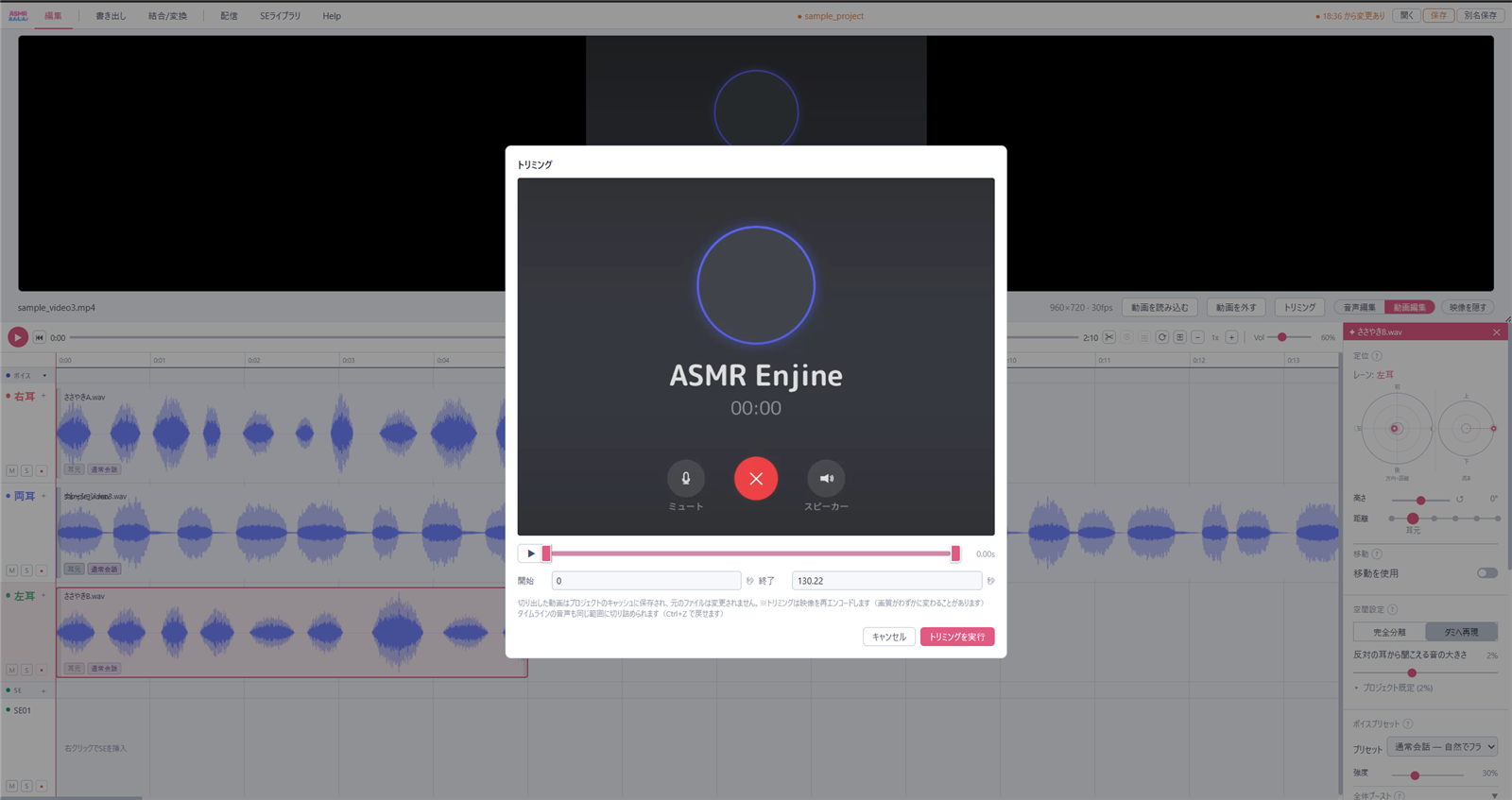Click the 開始 time input field
Screen dimensions: 1512x800
pos(646,581)
